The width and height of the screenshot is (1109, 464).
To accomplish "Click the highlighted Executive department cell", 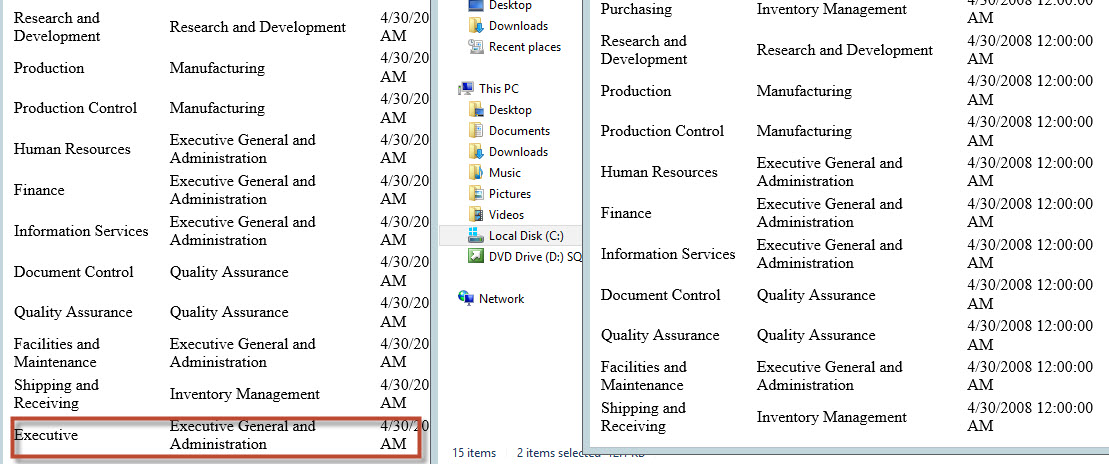I will point(46,436).
